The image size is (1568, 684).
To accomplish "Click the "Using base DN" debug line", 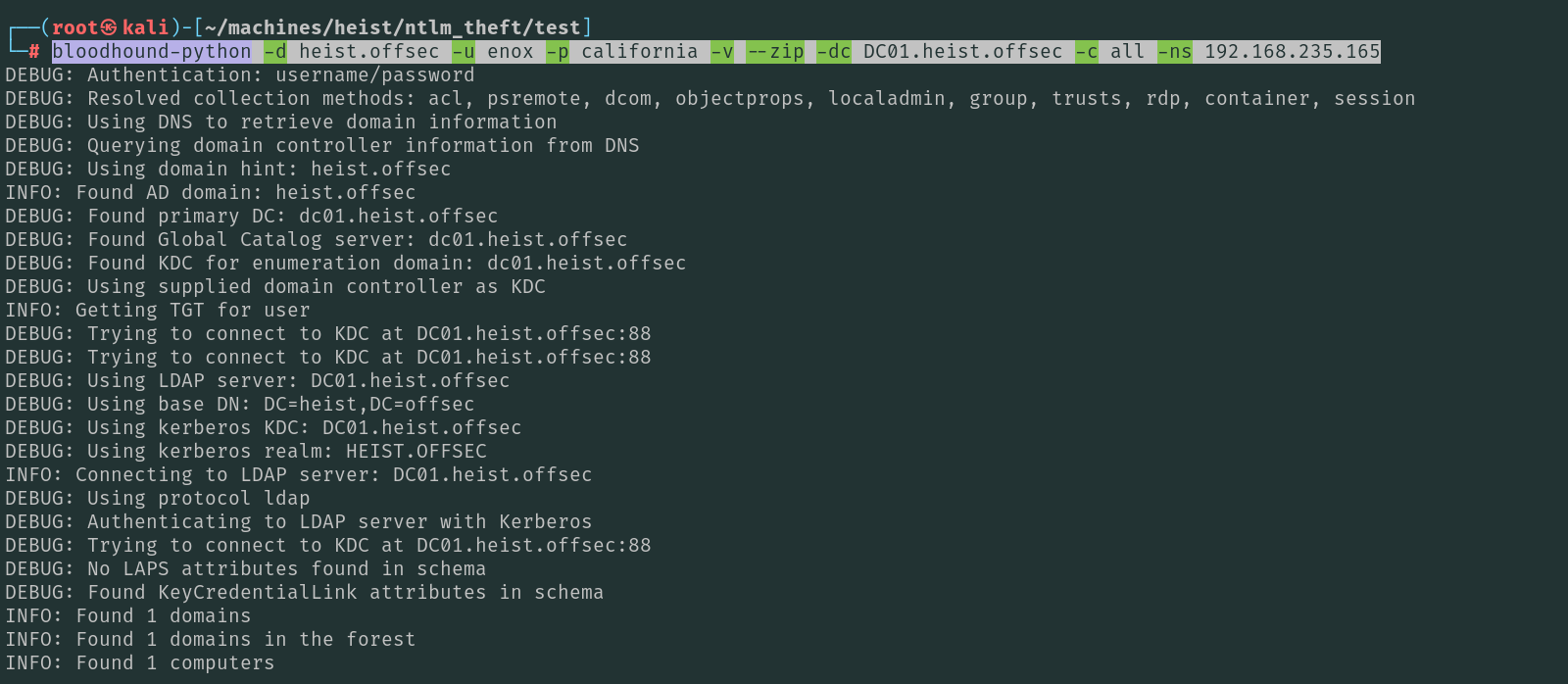I will click(x=240, y=404).
